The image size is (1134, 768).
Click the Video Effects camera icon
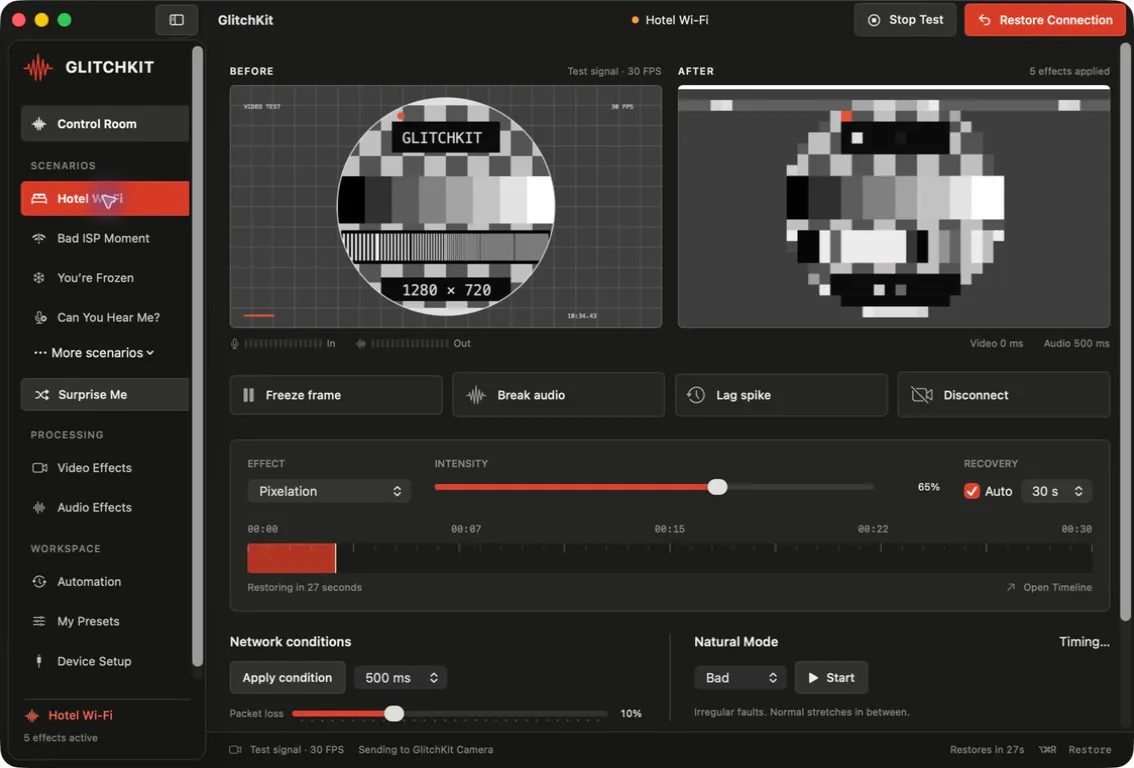40,468
